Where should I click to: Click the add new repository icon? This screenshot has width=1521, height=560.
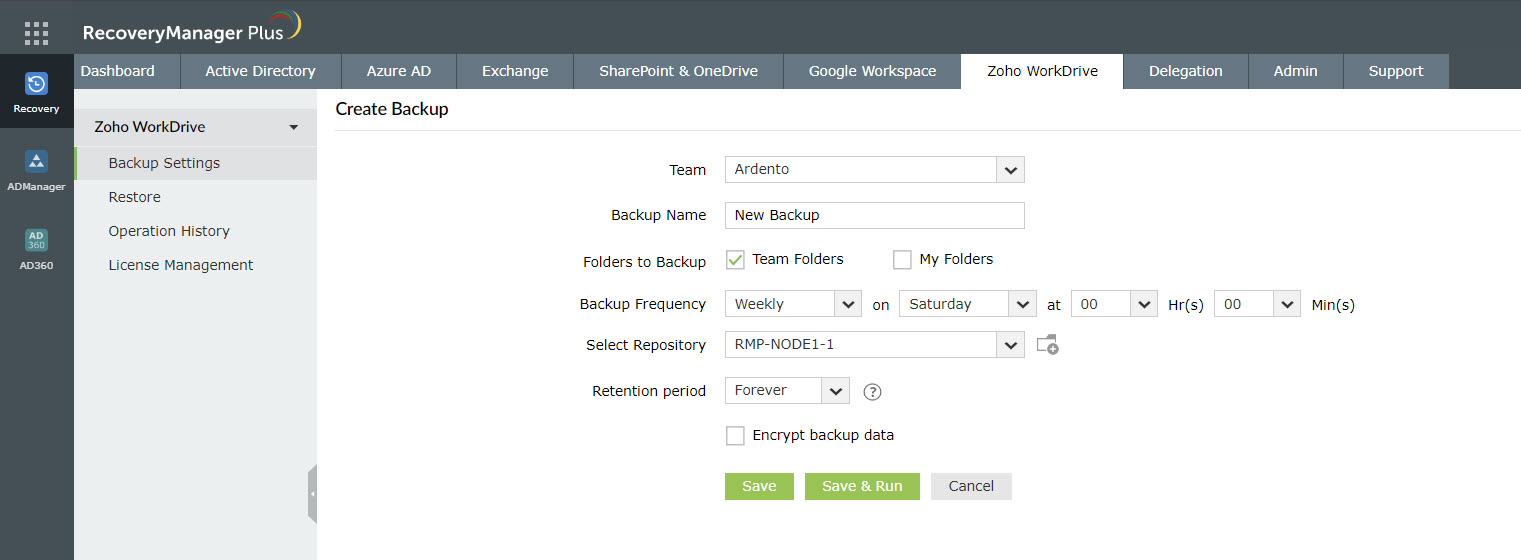(x=1047, y=345)
